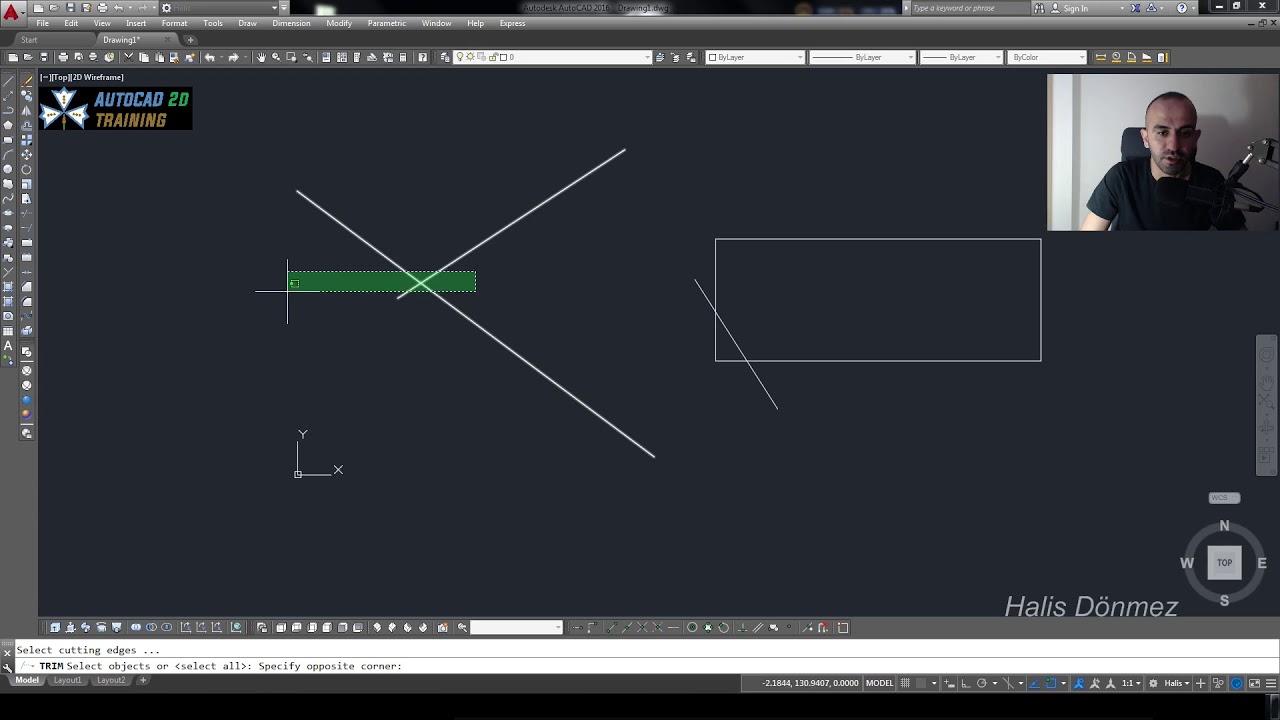Expand the object snap settings arrow
This screenshot has height=720, width=1280.
click(x=1064, y=683)
